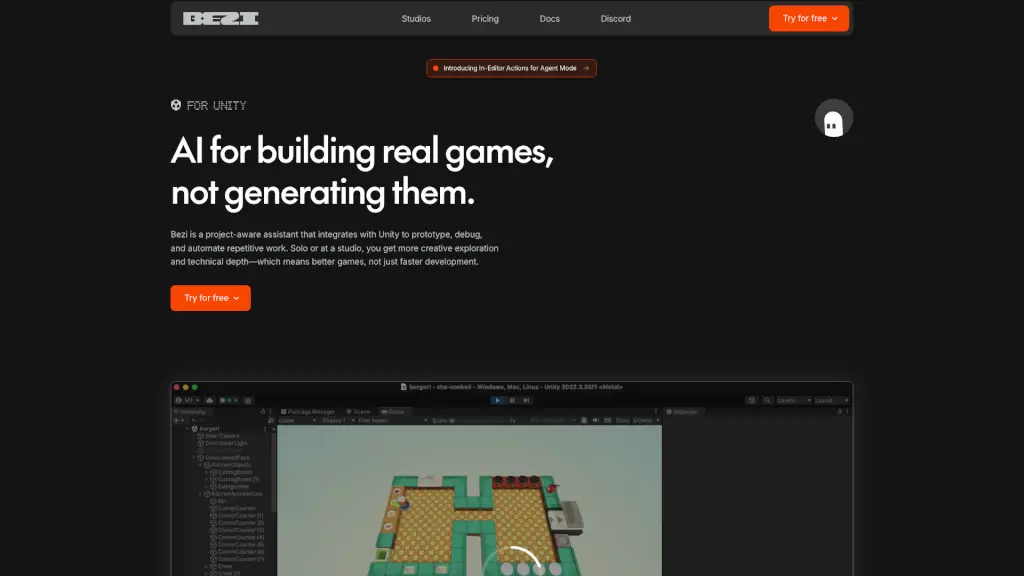This screenshot has width=1024, height=576.
Task: Toggle the Stats button in Game view
Action: click(x=624, y=421)
